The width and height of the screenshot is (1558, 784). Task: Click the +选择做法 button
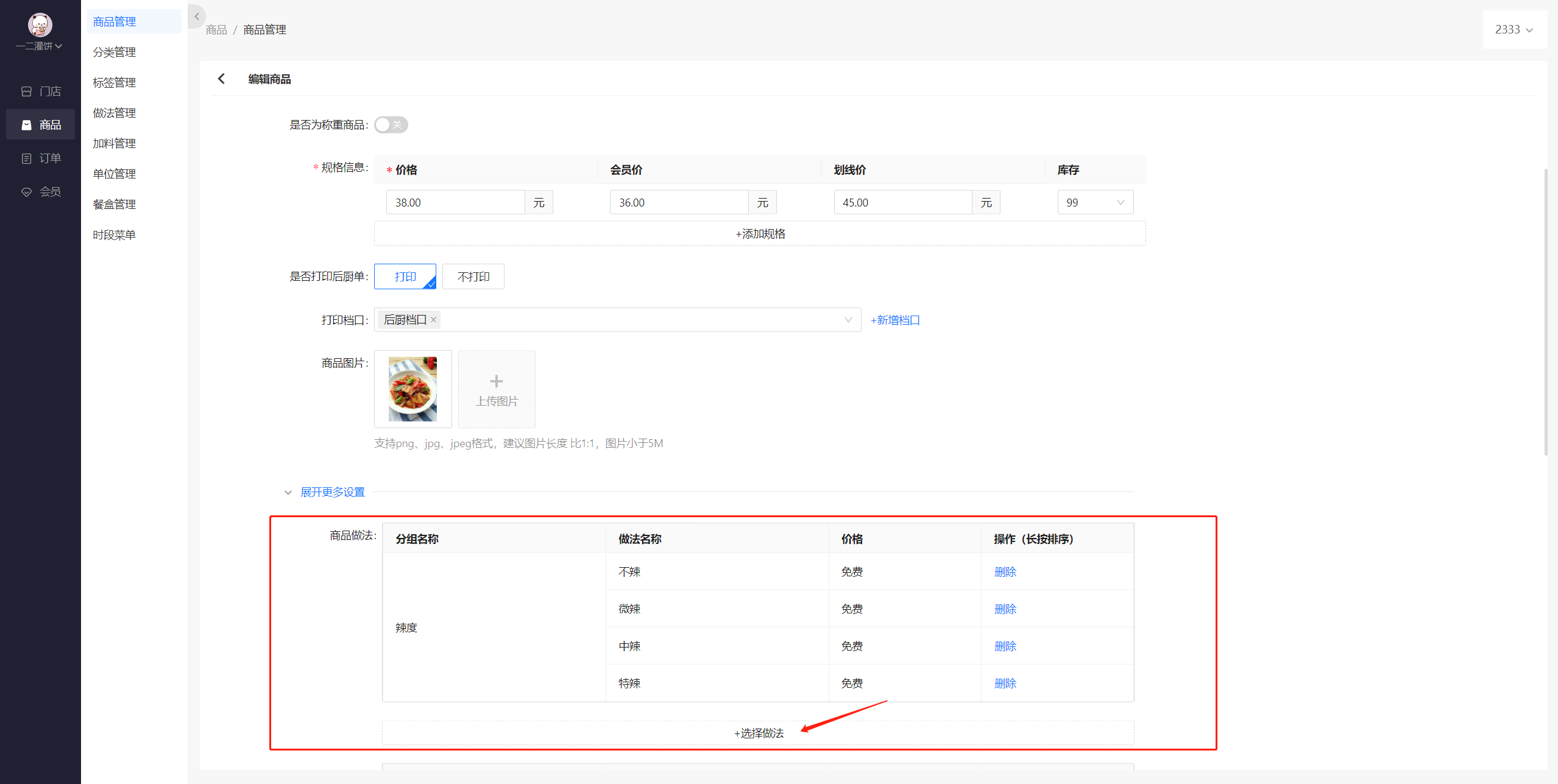tap(759, 733)
